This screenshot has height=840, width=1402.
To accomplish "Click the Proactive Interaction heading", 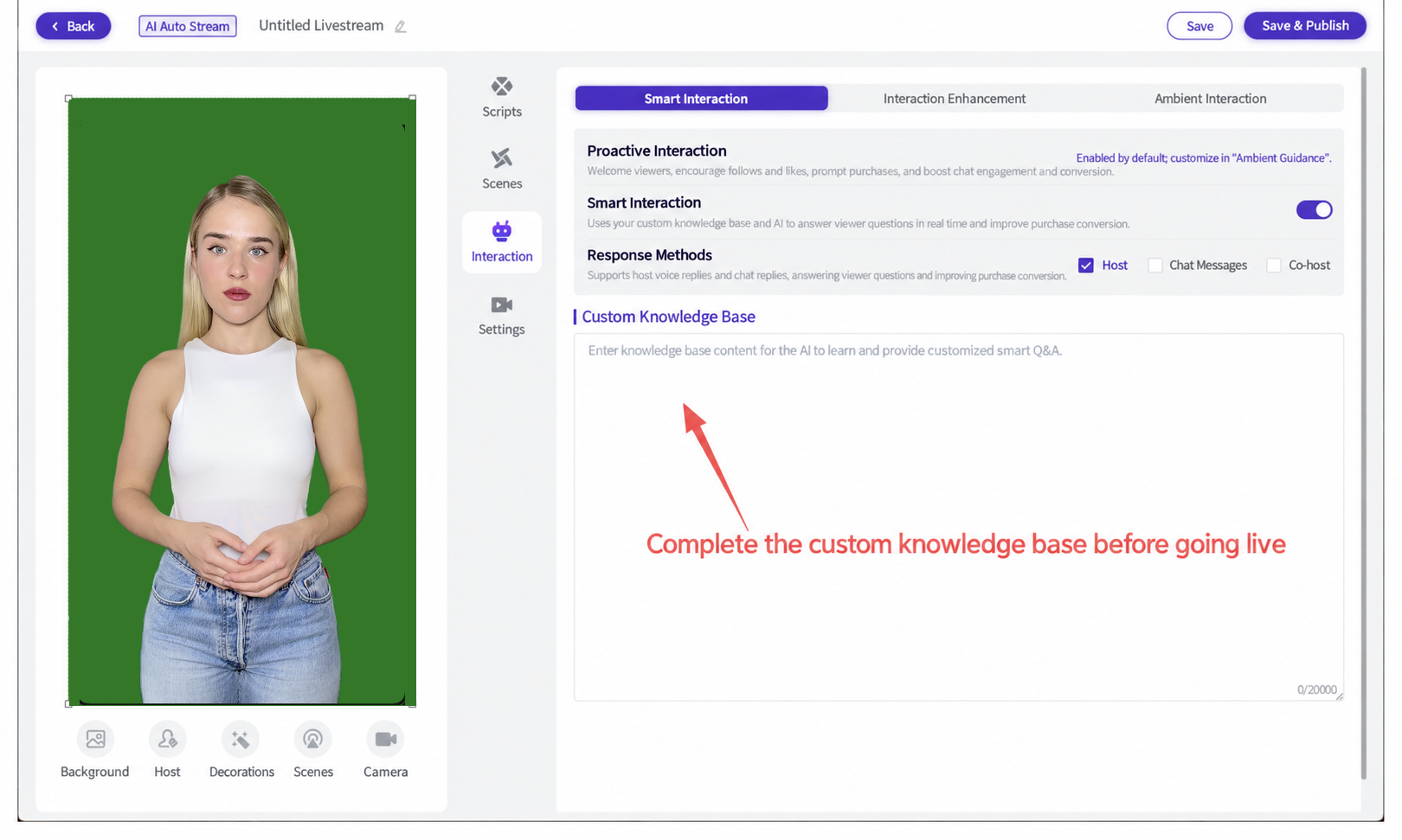I will pos(657,151).
